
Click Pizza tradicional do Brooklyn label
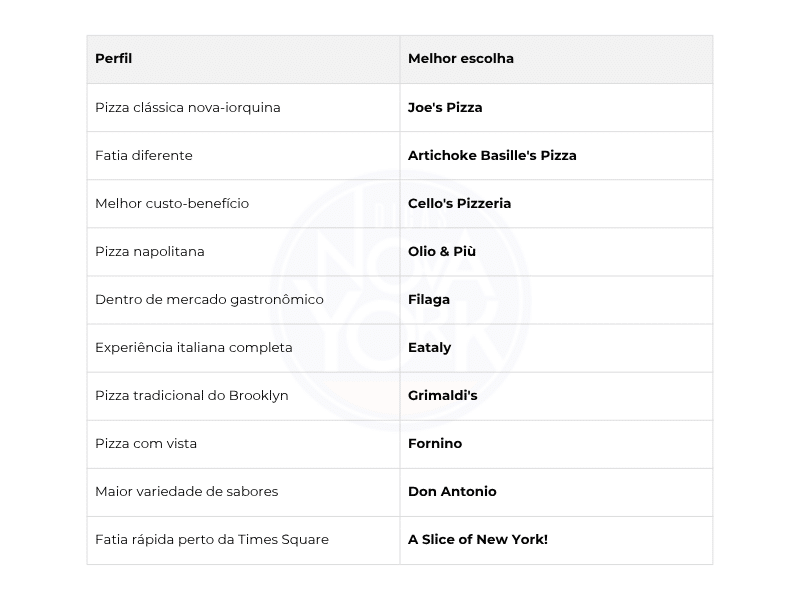tap(192, 396)
